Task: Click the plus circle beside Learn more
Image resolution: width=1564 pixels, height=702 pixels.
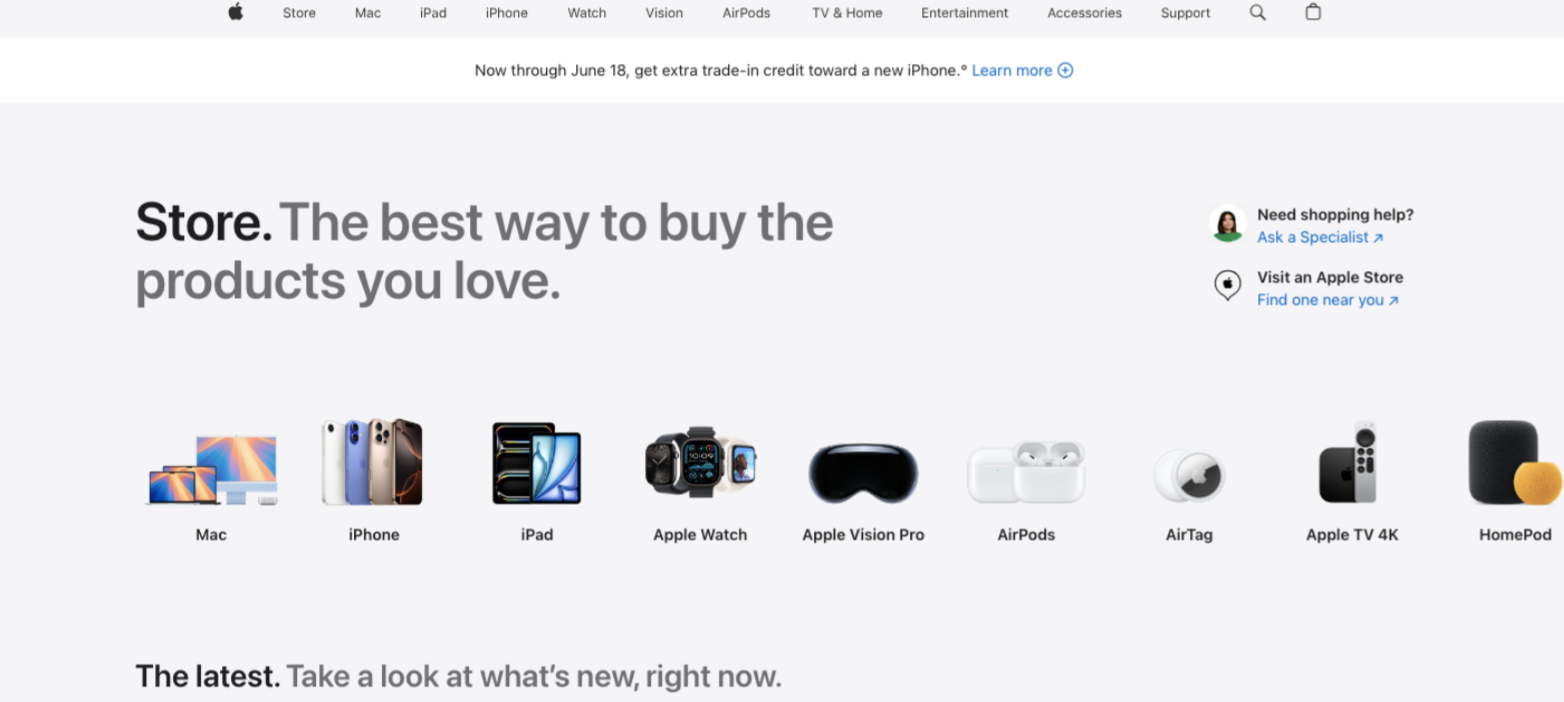Action: coord(1065,70)
